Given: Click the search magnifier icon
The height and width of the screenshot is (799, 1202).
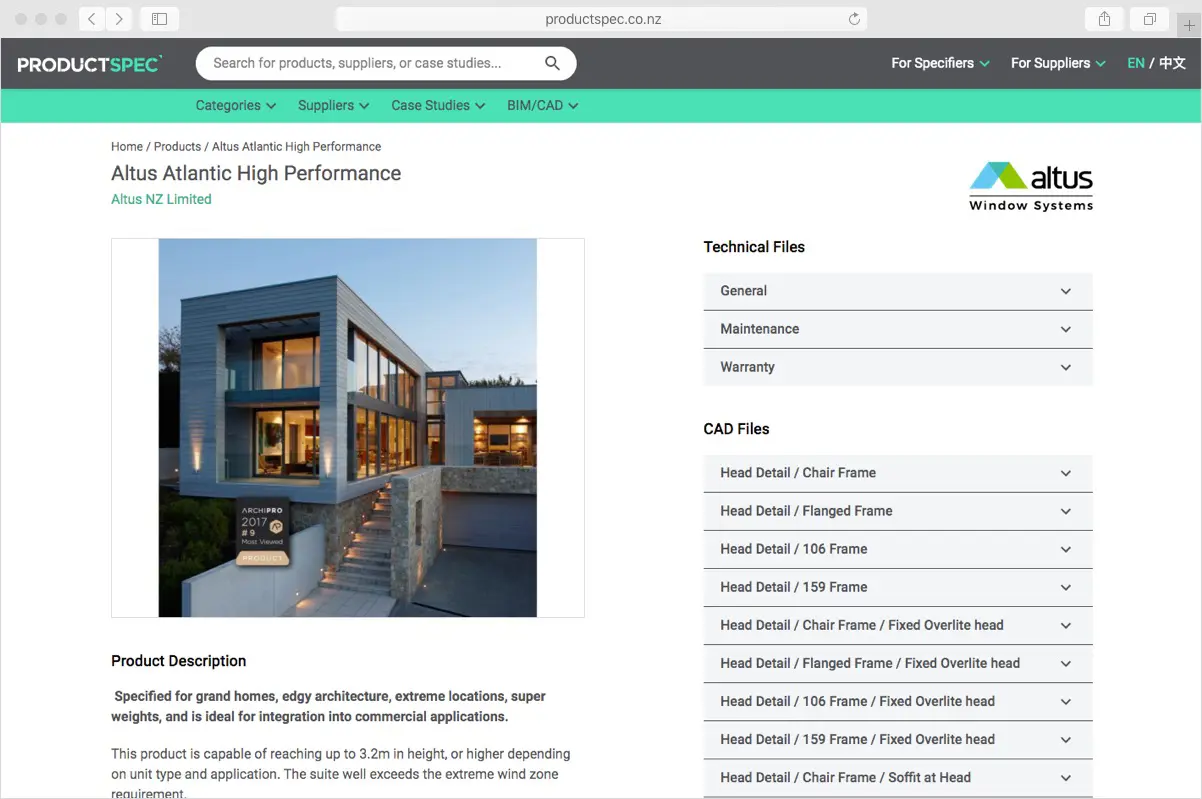Looking at the screenshot, I should coord(552,63).
